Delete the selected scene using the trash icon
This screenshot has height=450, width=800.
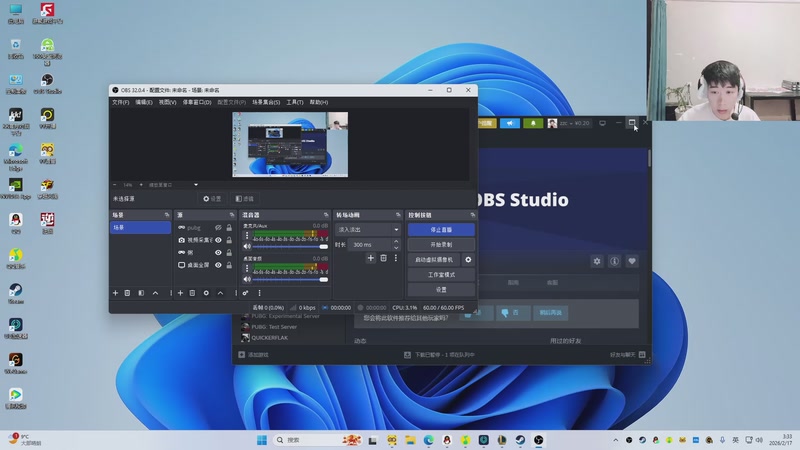(128, 293)
